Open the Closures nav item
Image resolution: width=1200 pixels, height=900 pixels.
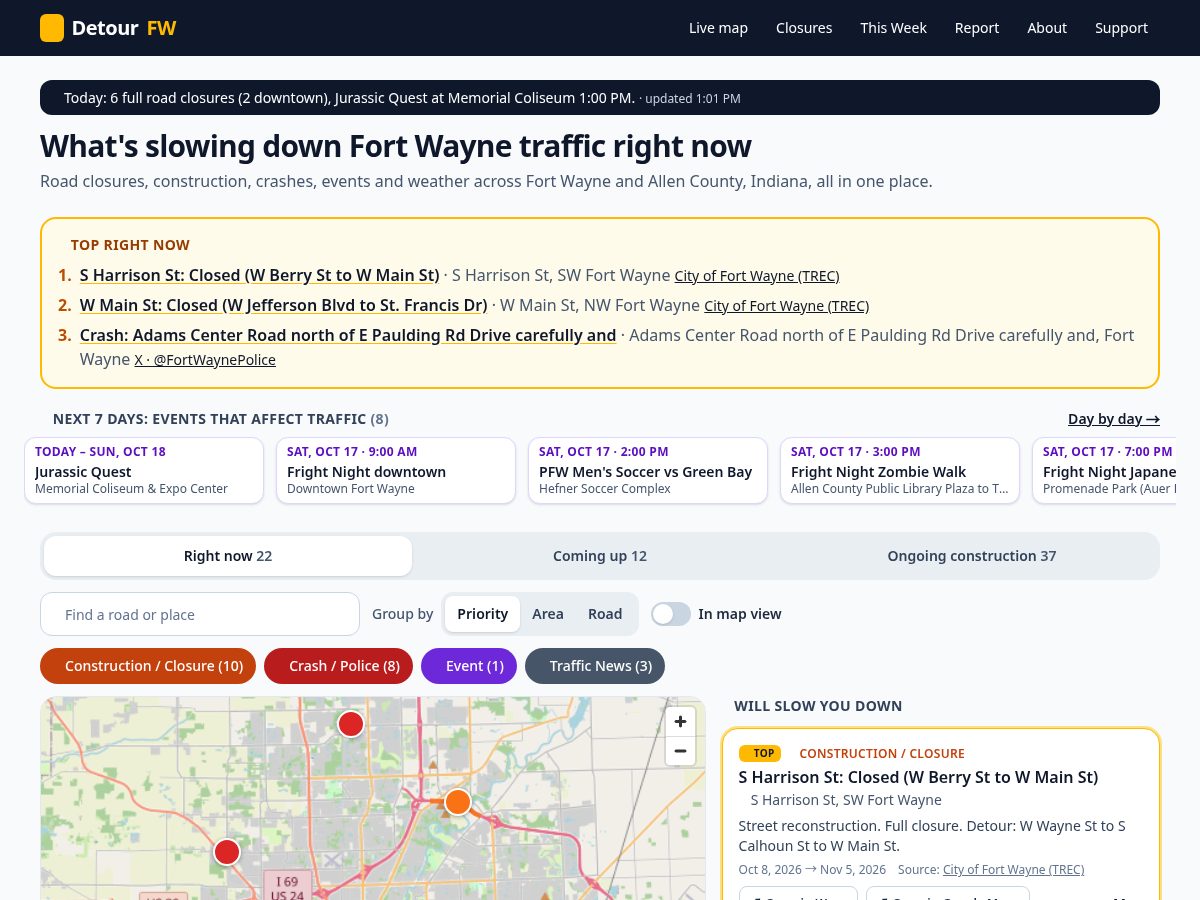804,28
